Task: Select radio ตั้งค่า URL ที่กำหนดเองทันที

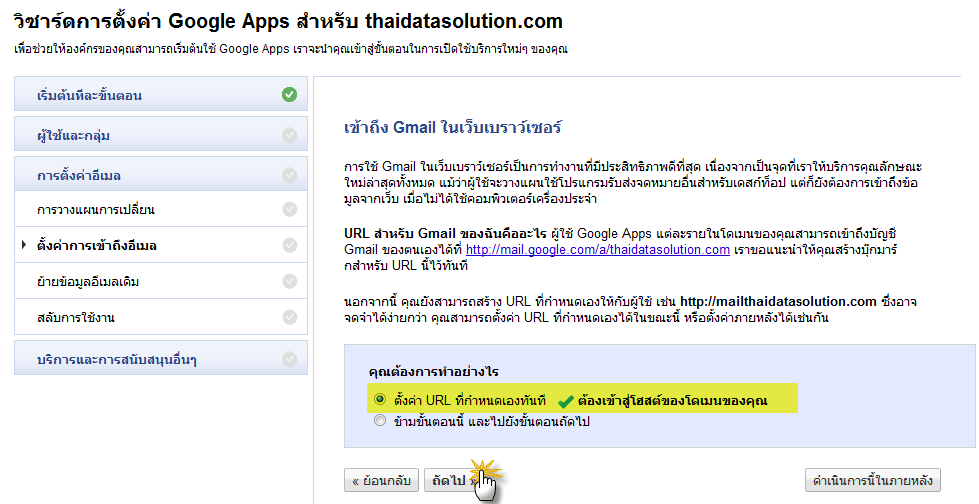Action: pos(380,399)
